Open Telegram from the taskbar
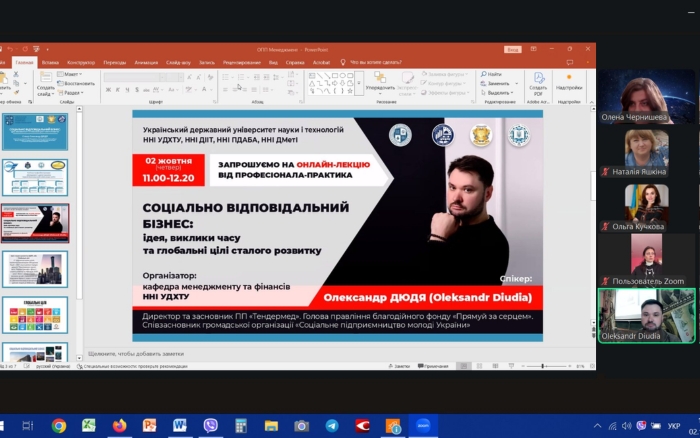This screenshot has width=700, height=438. [x=331, y=425]
